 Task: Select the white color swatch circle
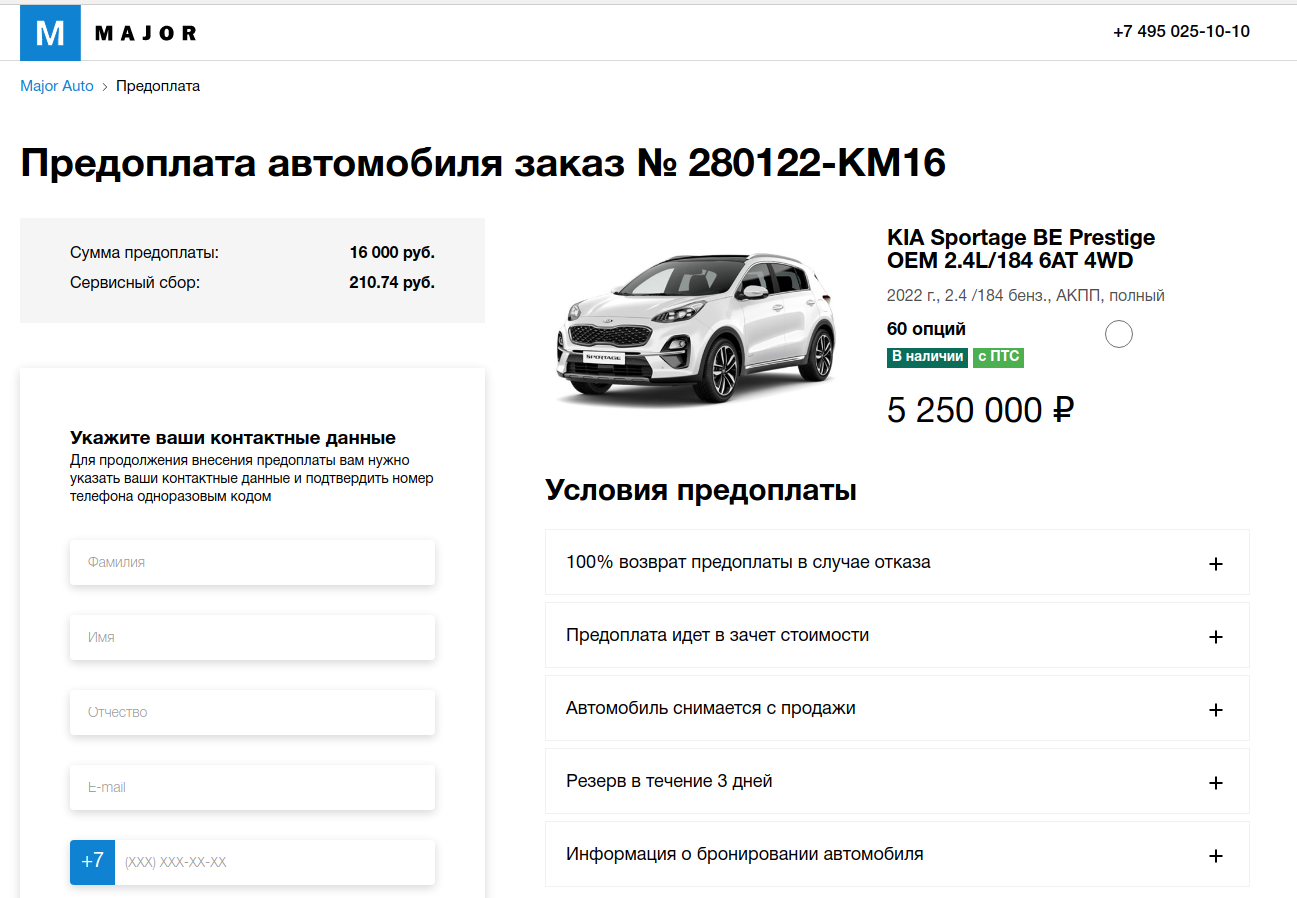(x=1118, y=334)
